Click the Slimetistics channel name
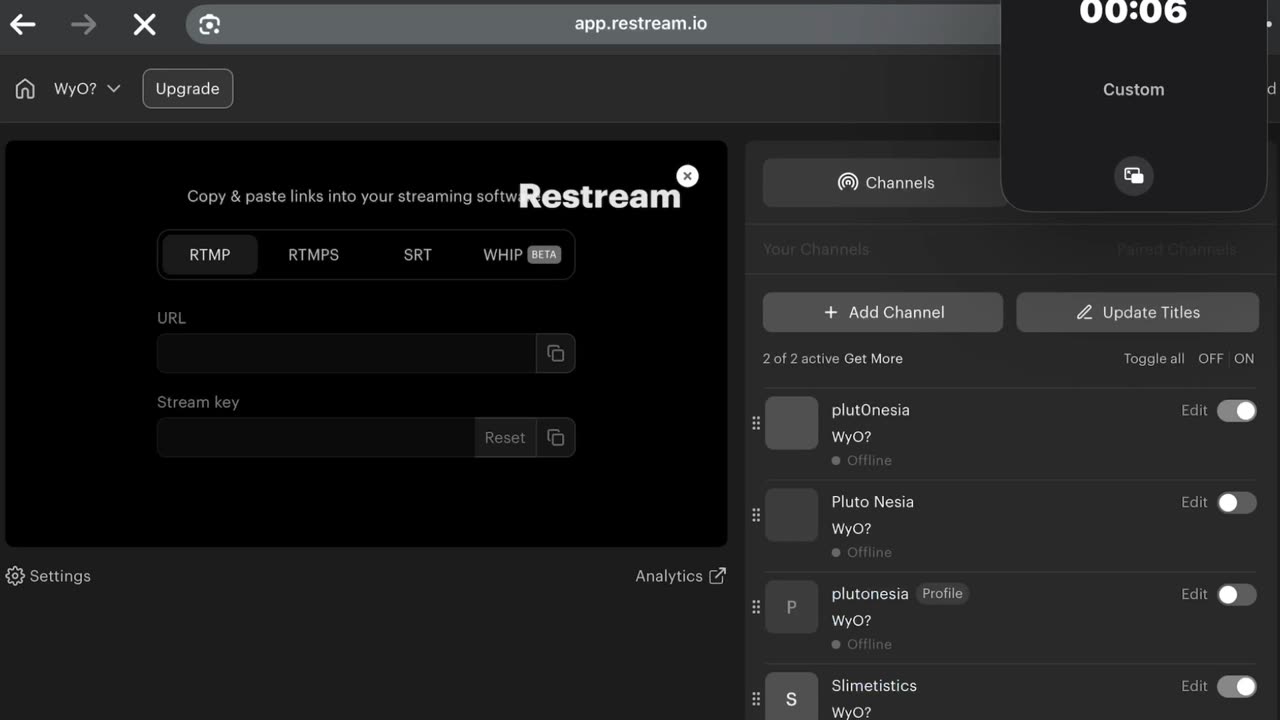This screenshot has width=1280, height=720. click(874, 686)
